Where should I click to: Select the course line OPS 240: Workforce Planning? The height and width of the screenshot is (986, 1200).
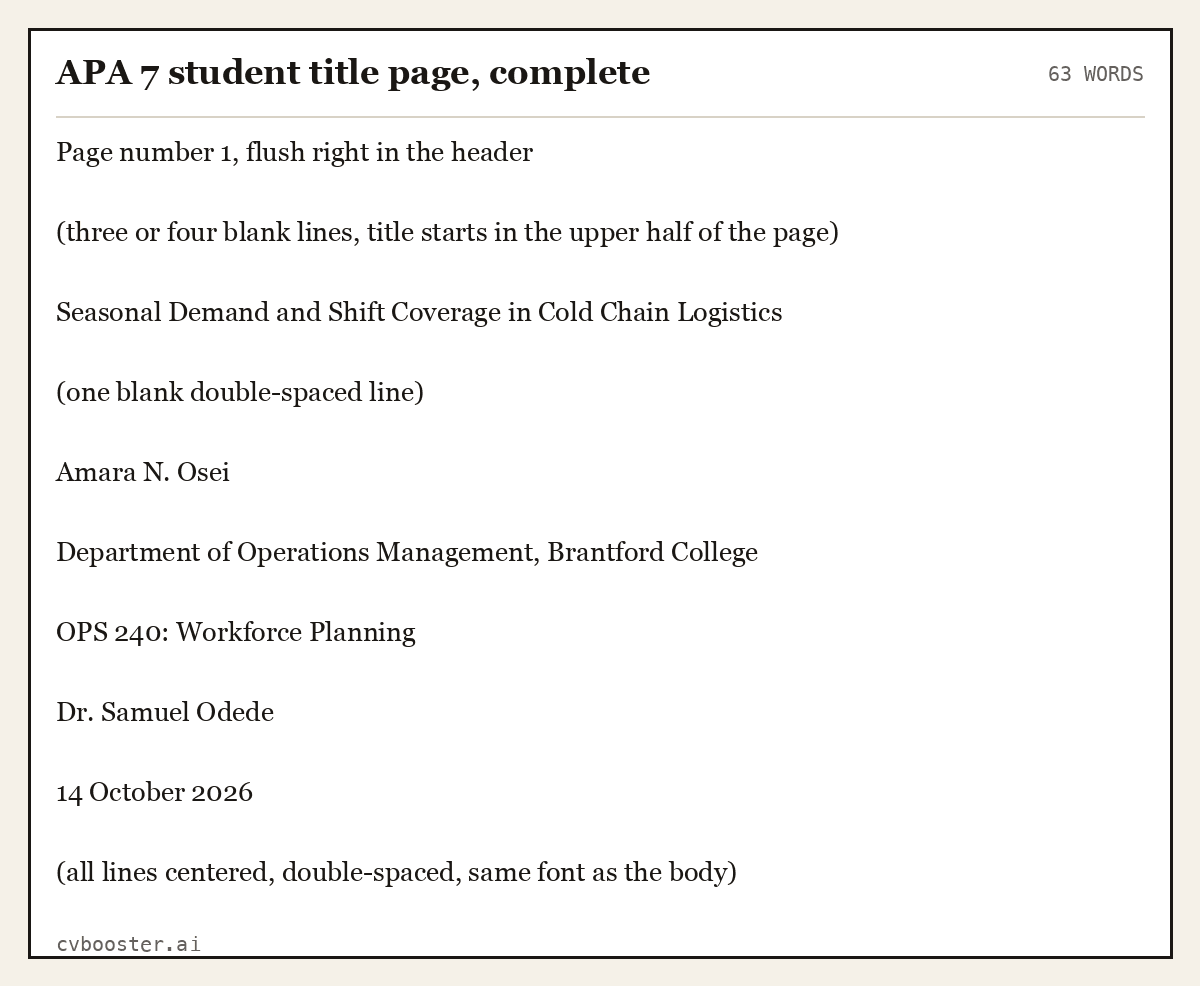(x=236, y=632)
